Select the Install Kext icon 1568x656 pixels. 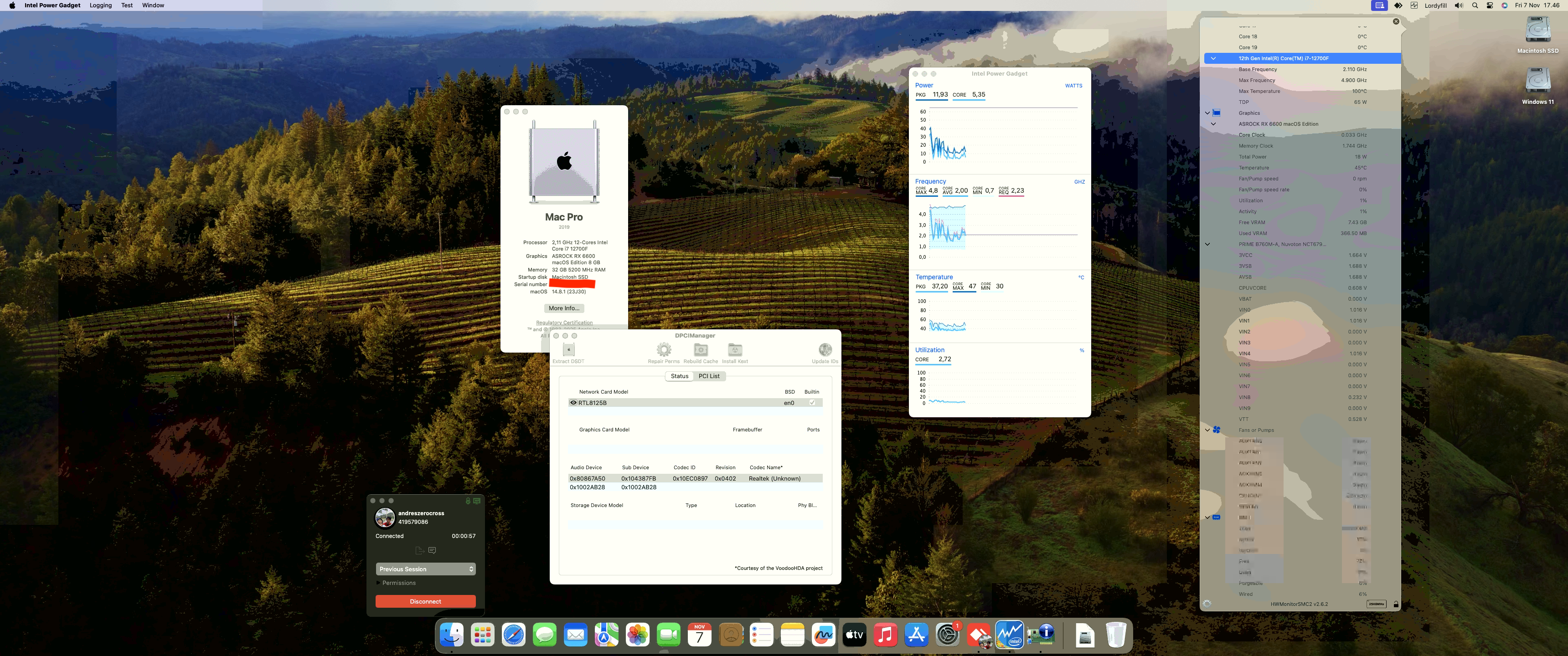(735, 350)
